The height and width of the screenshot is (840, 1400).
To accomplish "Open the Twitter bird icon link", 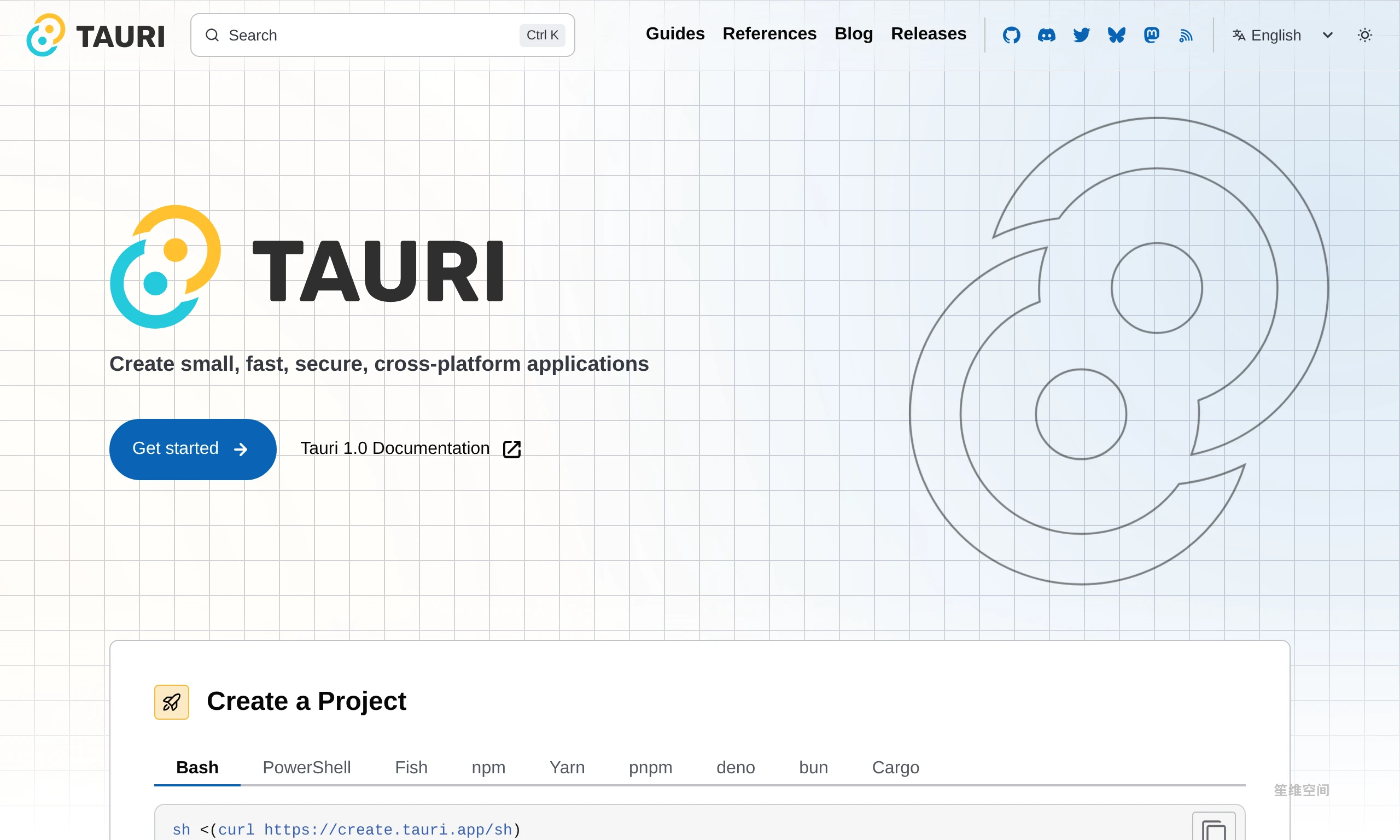I will click(1081, 35).
